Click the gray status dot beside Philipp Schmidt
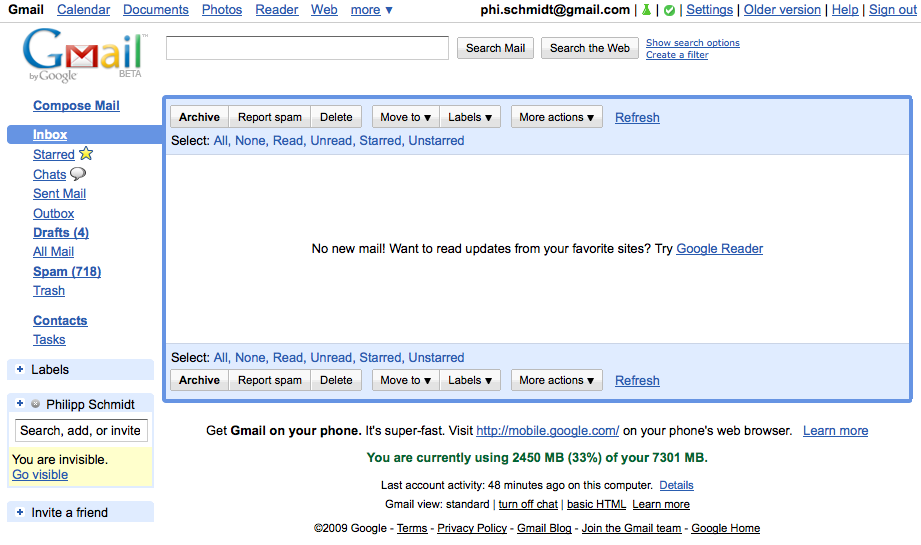This screenshot has height=545, width=921. (35, 403)
